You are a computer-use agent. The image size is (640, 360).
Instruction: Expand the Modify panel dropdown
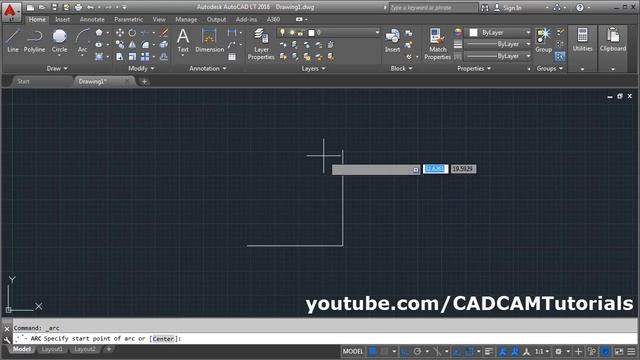tap(141, 69)
